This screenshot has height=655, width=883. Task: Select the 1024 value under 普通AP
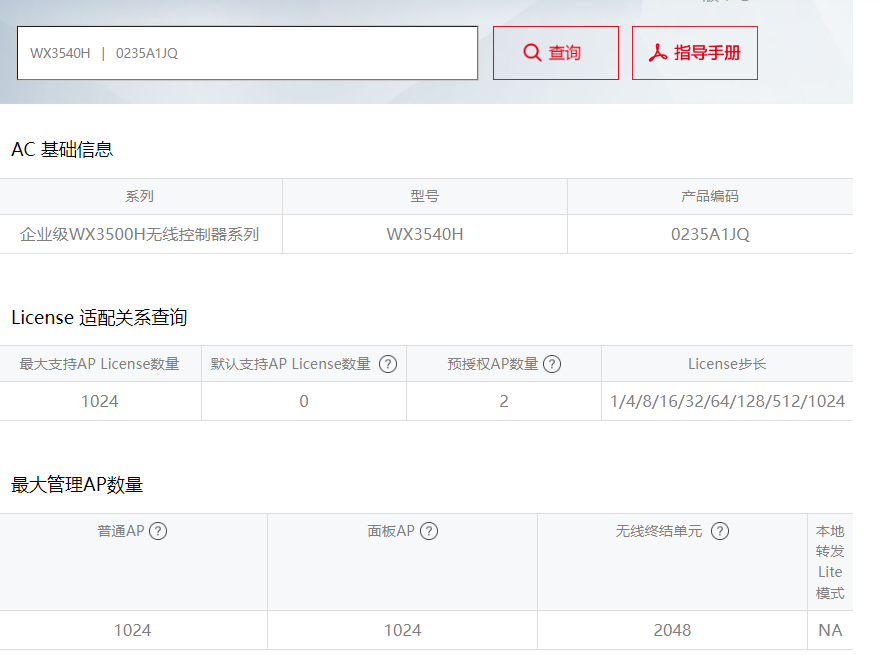(133, 630)
